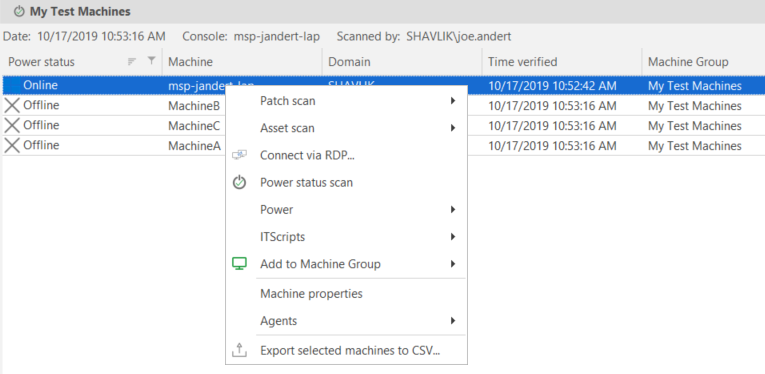
Task: Click the Connect via RDP monitor icon
Action: tap(239, 155)
